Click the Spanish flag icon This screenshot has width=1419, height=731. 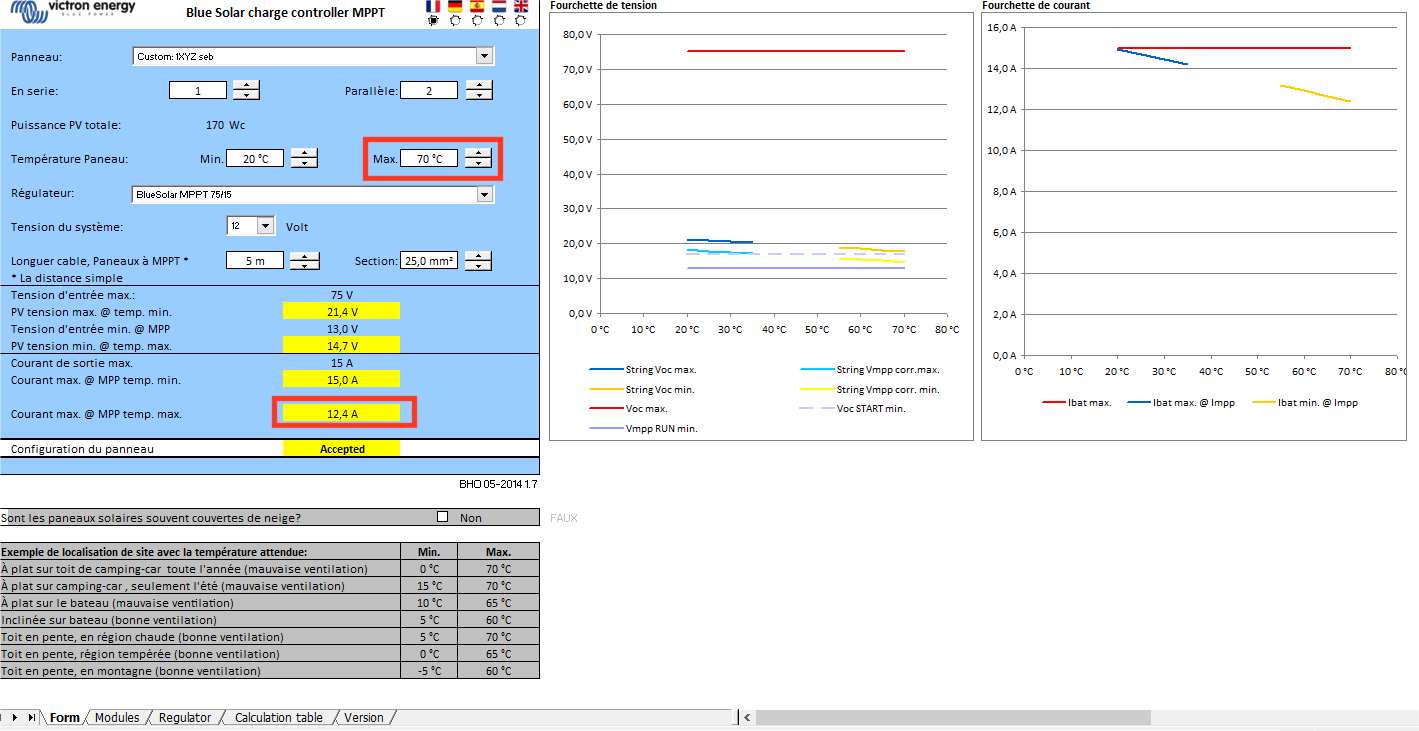477,6
